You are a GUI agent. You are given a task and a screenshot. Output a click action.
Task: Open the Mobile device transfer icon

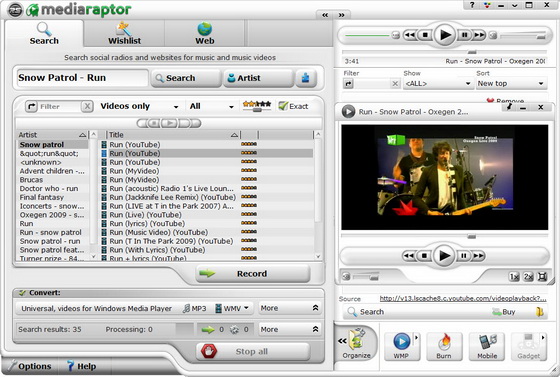pyautogui.click(x=488, y=346)
